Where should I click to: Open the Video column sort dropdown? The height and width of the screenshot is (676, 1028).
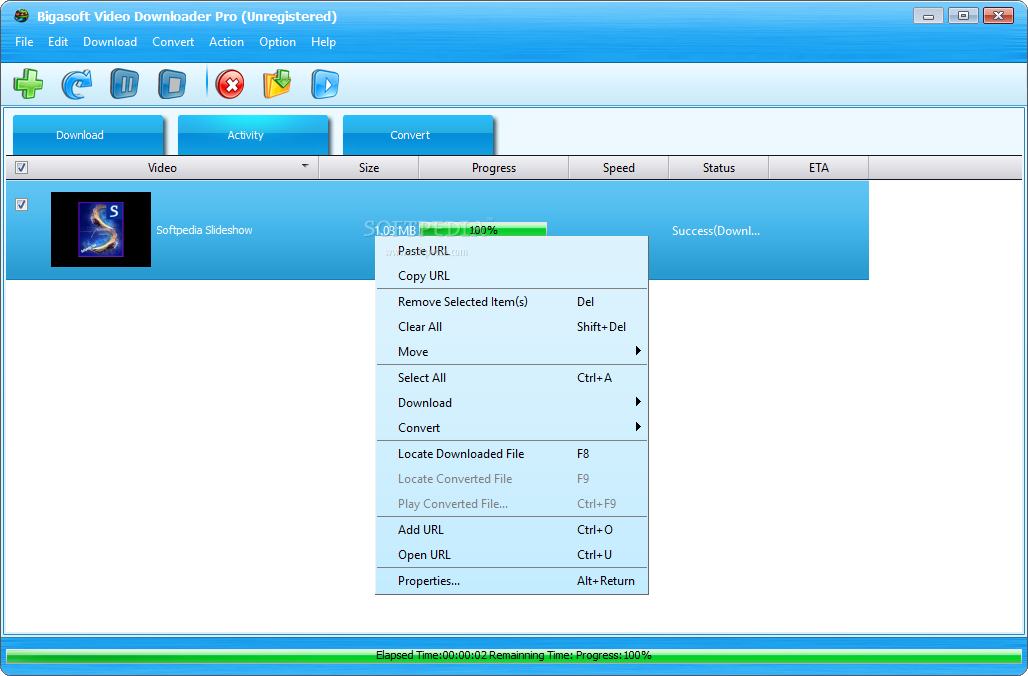pyautogui.click(x=305, y=167)
